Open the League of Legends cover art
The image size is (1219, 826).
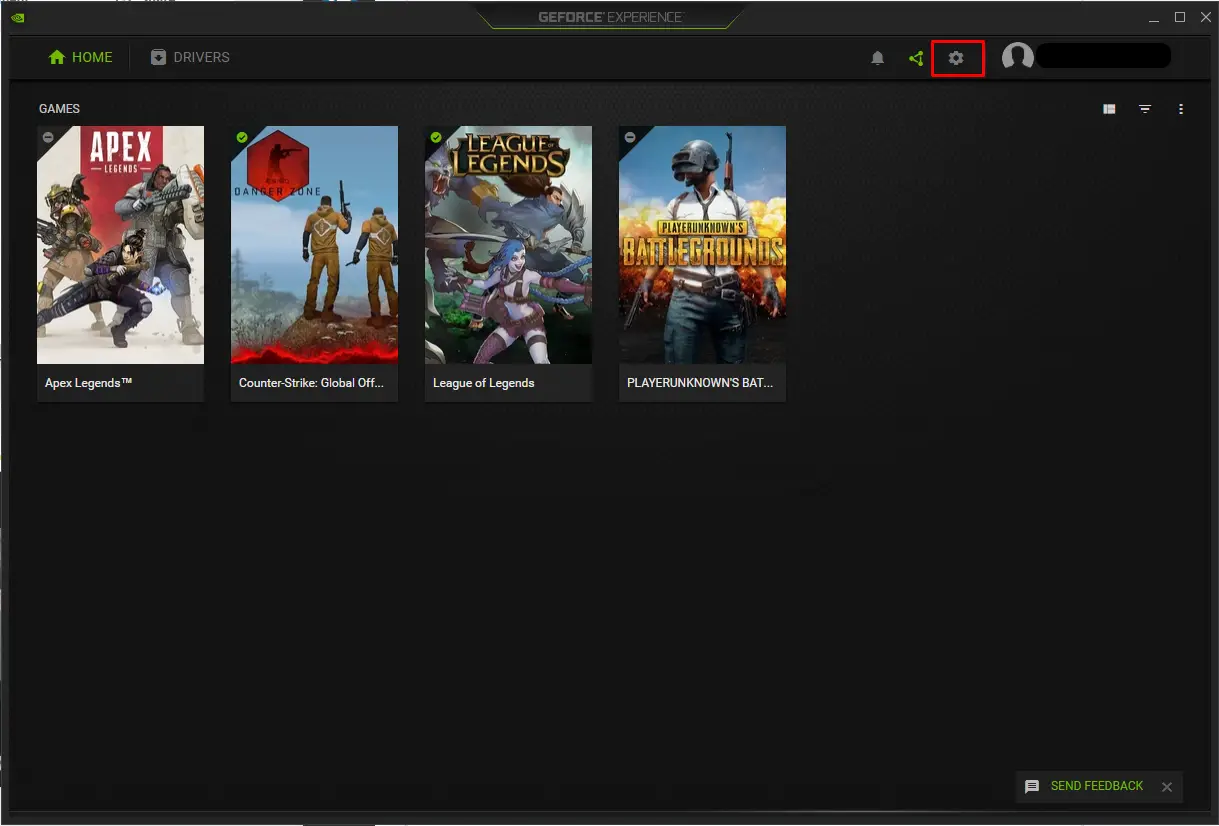(x=508, y=245)
